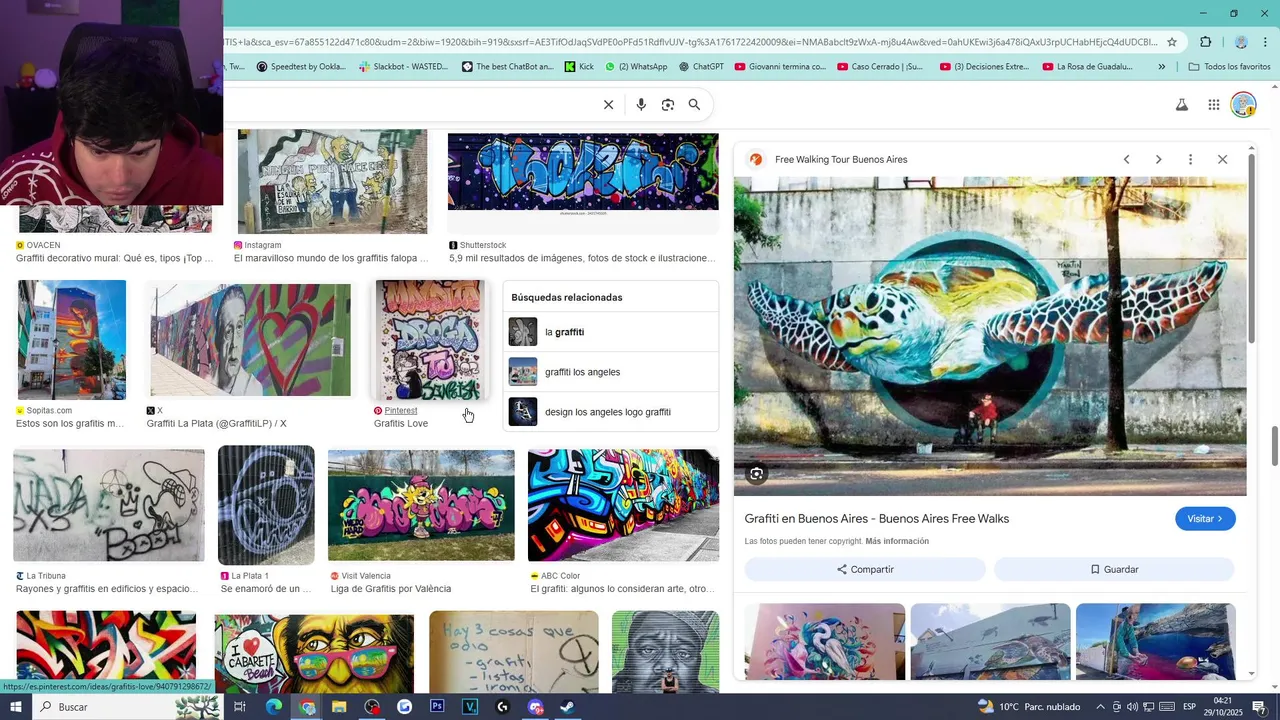This screenshot has width=1280, height=720.
Task: Click 'Liga de Grafitis por València' caption
Action: click(391, 589)
